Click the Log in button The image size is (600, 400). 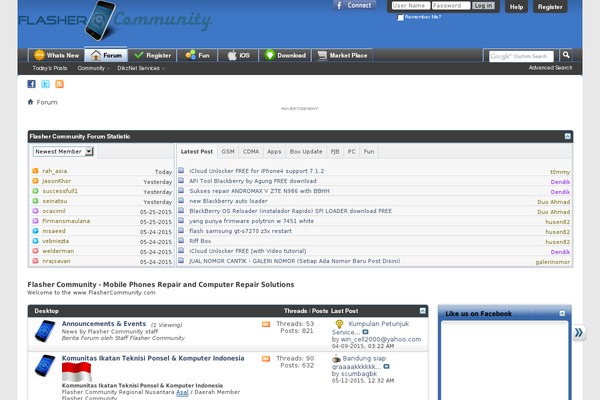click(483, 5)
